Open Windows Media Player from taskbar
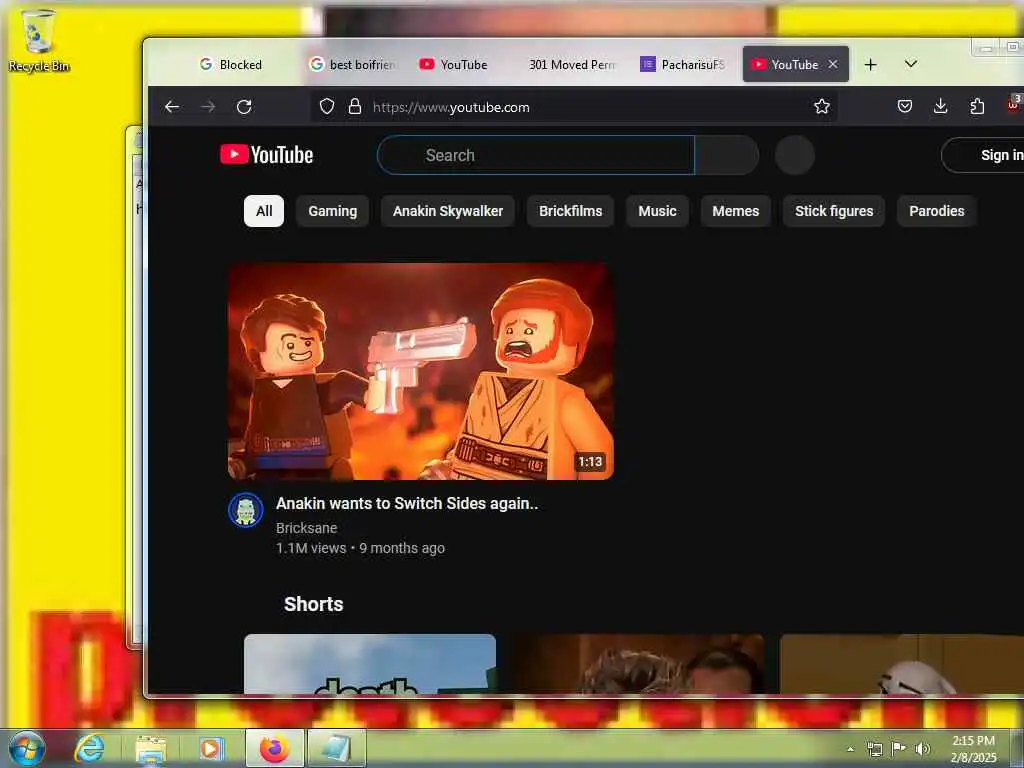The height and width of the screenshot is (768, 1024). [x=210, y=749]
